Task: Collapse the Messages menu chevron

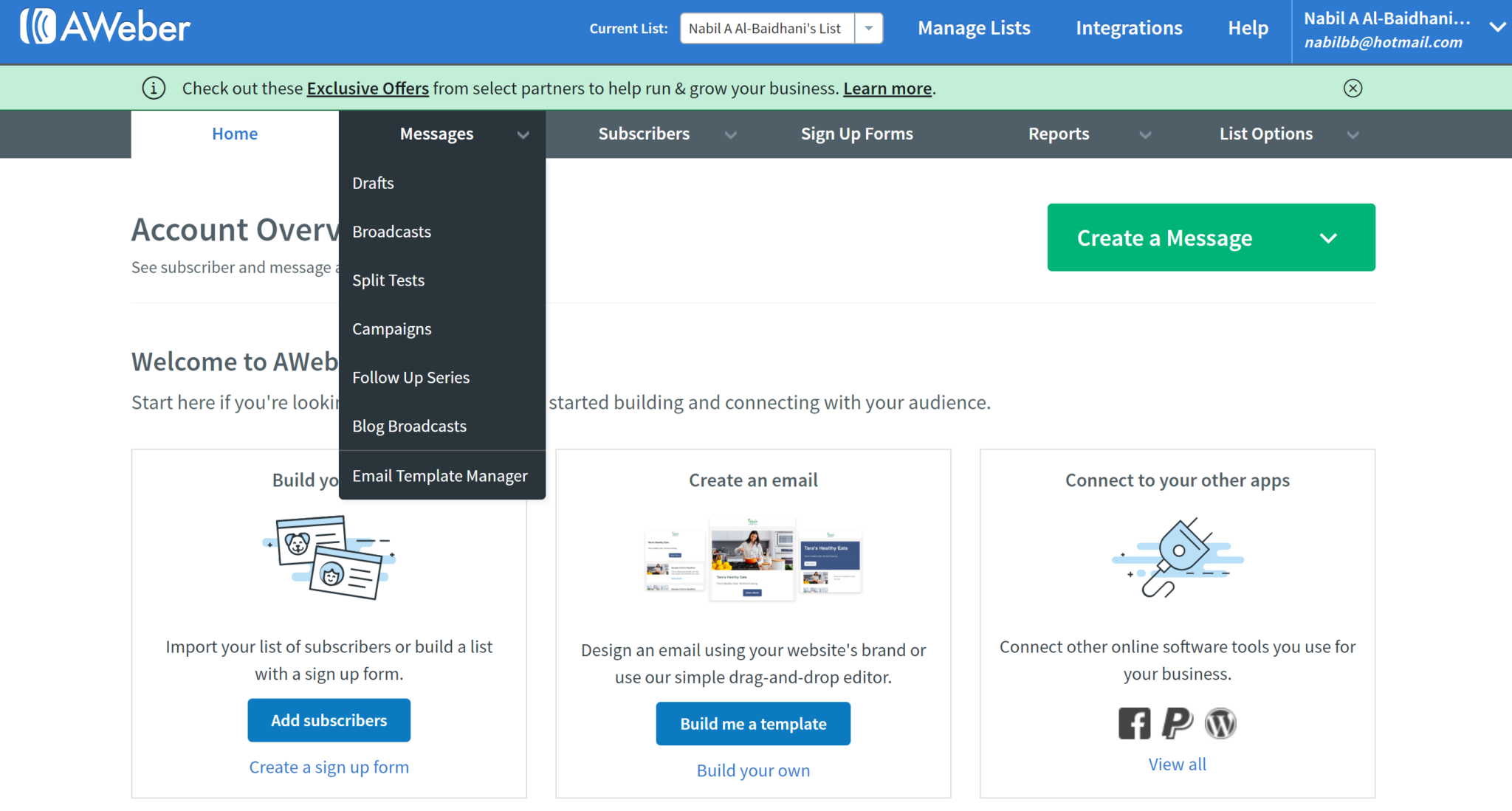Action: tap(523, 135)
